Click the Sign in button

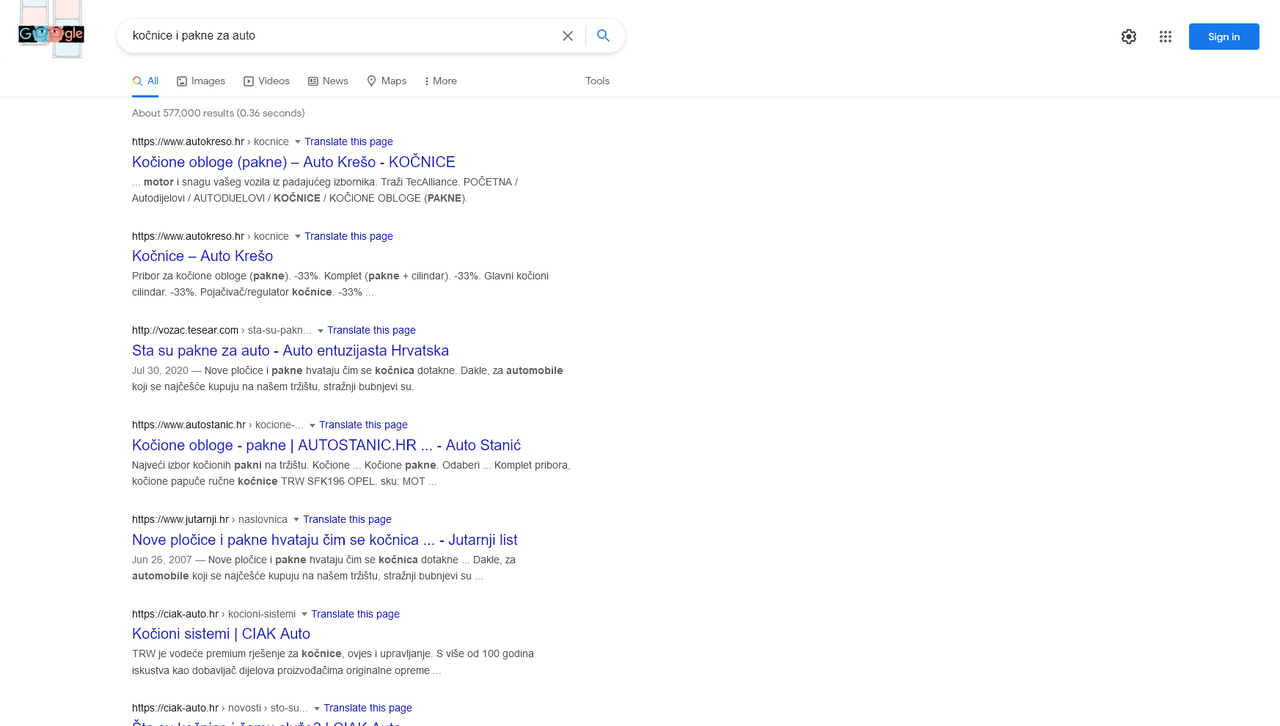[1223, 36]
